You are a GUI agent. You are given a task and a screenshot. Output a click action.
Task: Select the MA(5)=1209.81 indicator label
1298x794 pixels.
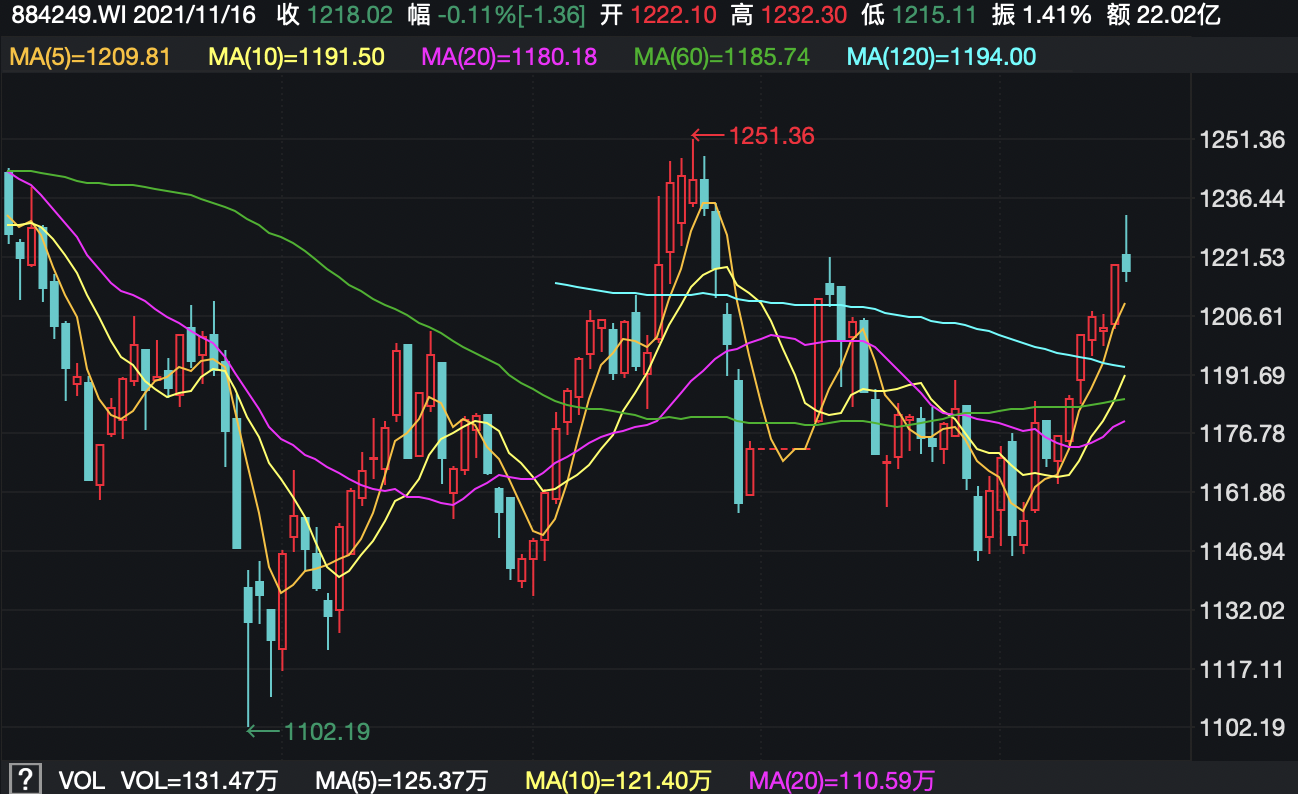point(90,57)
